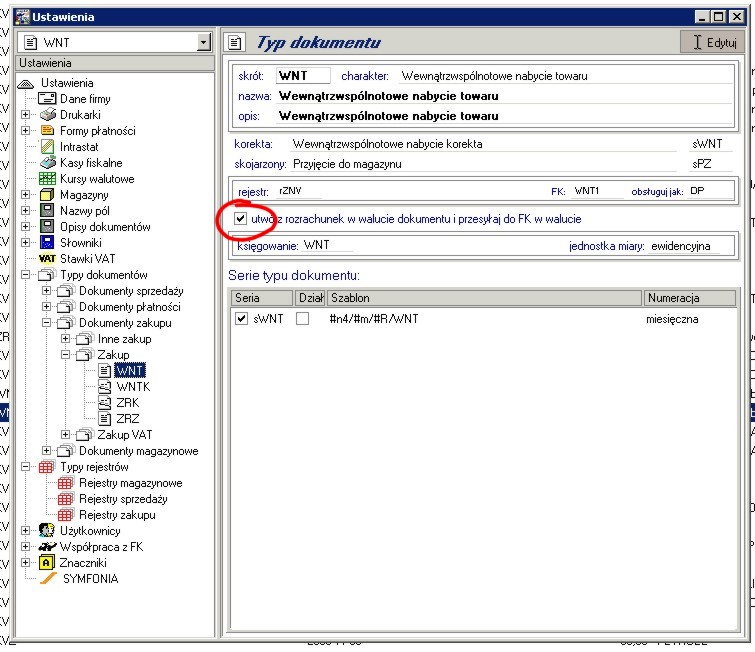755x652 pixels.
Task: Open the WNT document type dropdown
Action: click(204, 42)
